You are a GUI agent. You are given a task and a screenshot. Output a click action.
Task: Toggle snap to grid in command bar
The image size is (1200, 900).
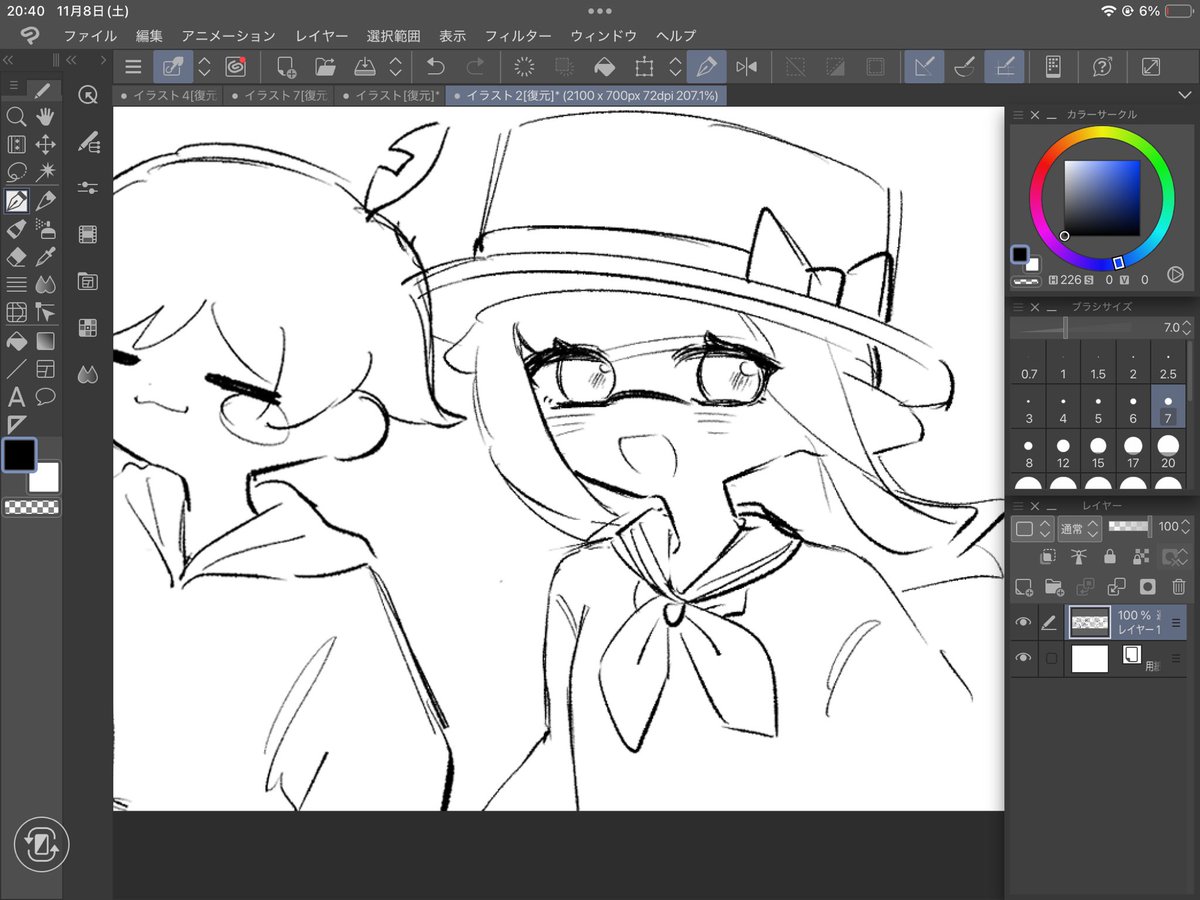tap(1004, 67)
